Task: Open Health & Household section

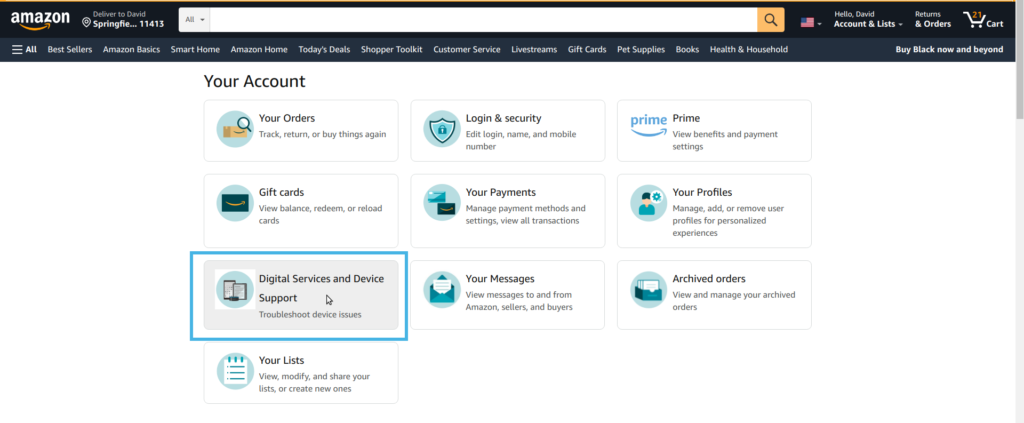Action: click(x=748, y=50)
